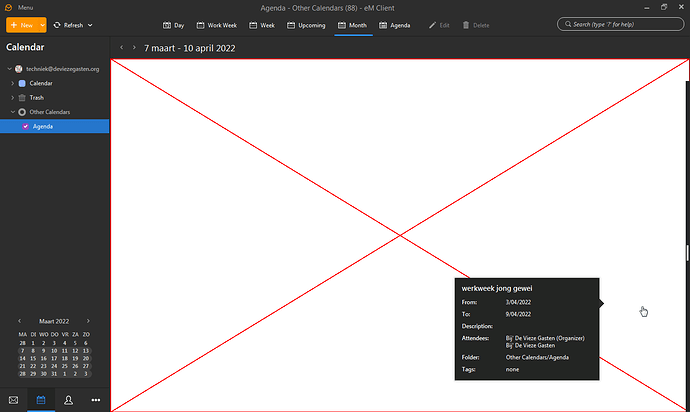
Task: Open the New button dropdown arrow
Action: 42,25
